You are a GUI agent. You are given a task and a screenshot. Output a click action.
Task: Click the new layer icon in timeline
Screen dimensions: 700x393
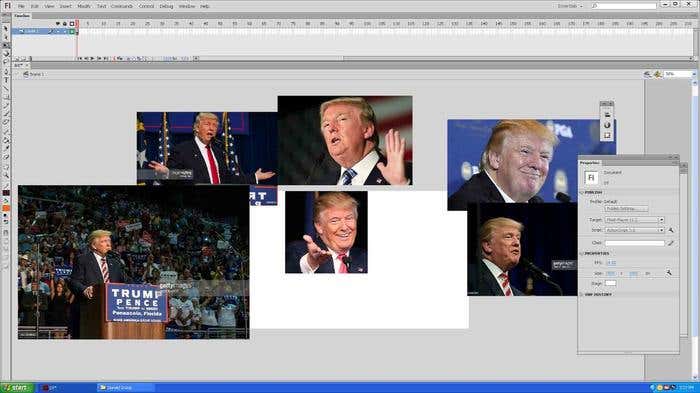(17, 59)
